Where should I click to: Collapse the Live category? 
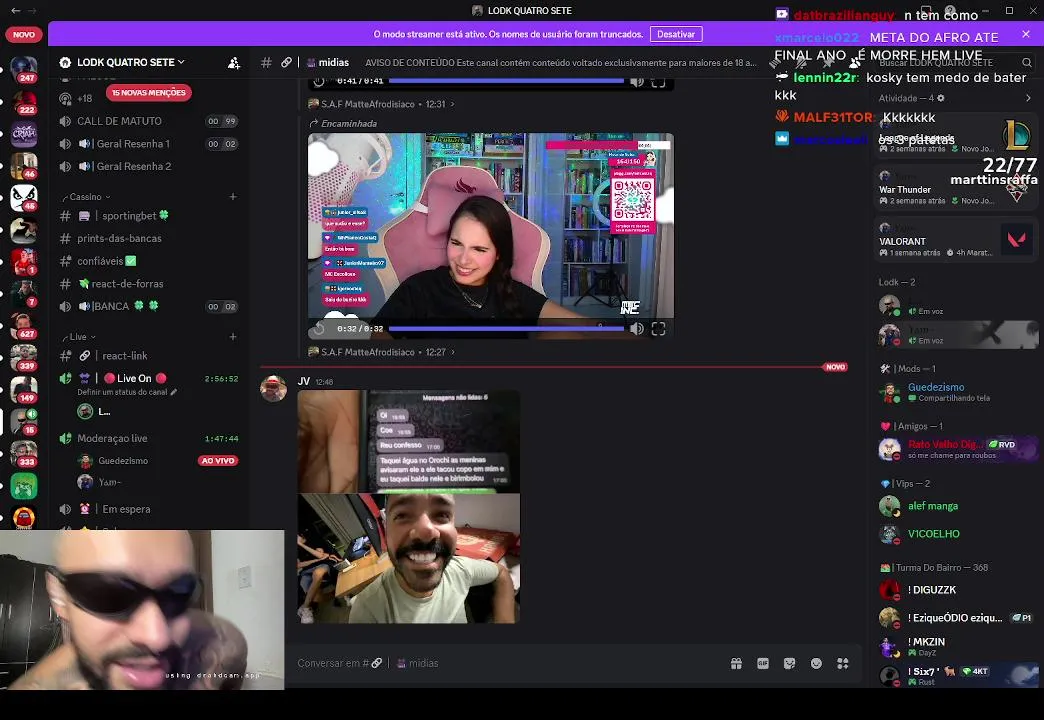pyautogui.click(x=79, y=337)
